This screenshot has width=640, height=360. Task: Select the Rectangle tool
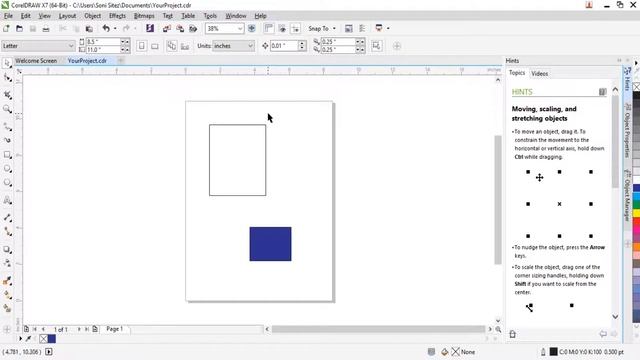(7, 155)
